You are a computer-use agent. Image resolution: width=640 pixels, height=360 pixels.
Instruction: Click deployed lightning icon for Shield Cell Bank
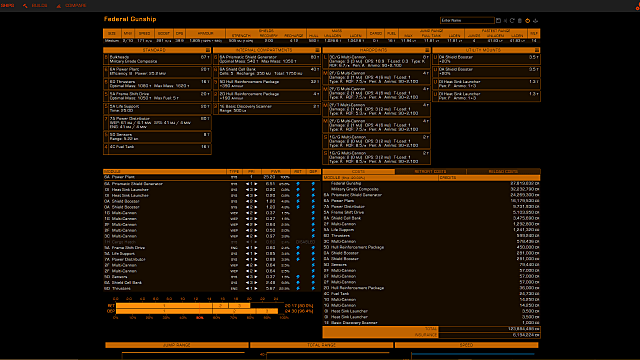coord(313,282)
